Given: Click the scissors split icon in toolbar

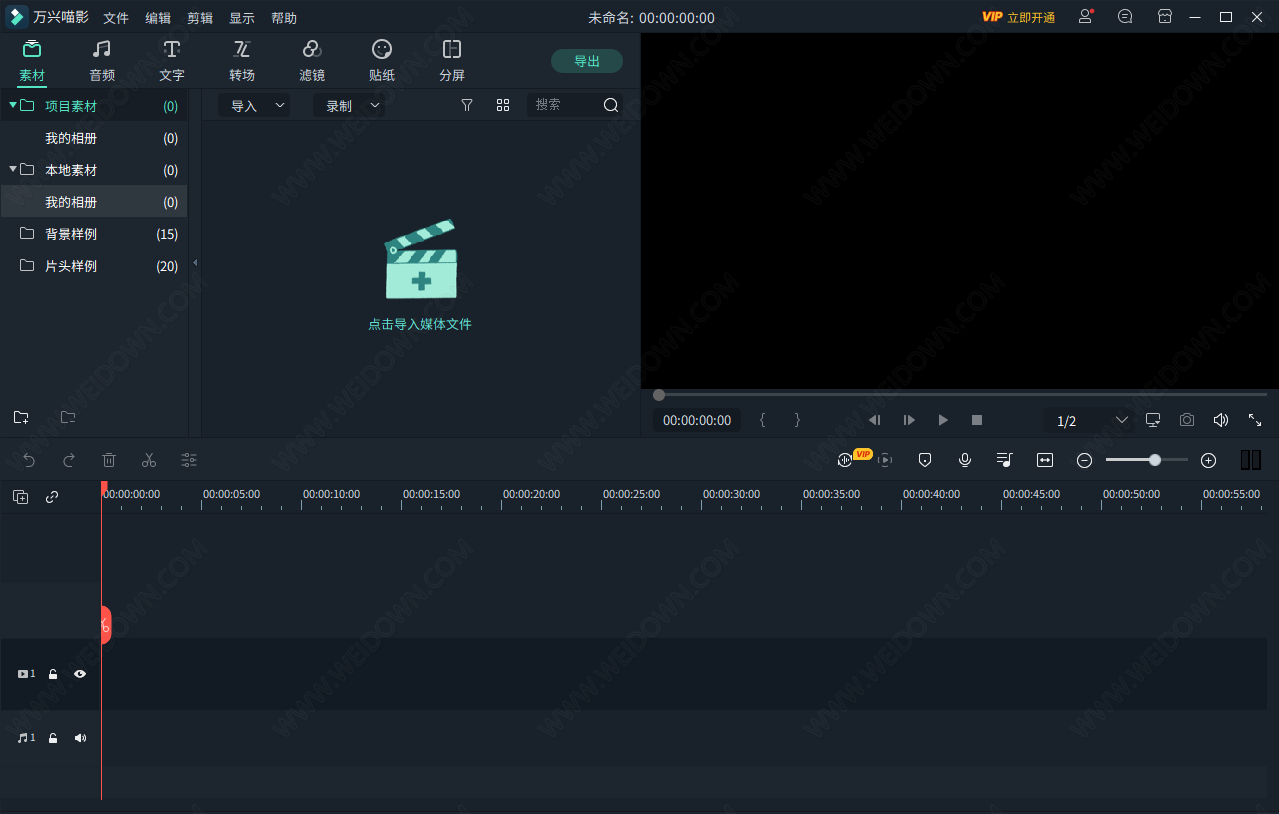Looking at the screenshot, I should [x=149, y=460].
